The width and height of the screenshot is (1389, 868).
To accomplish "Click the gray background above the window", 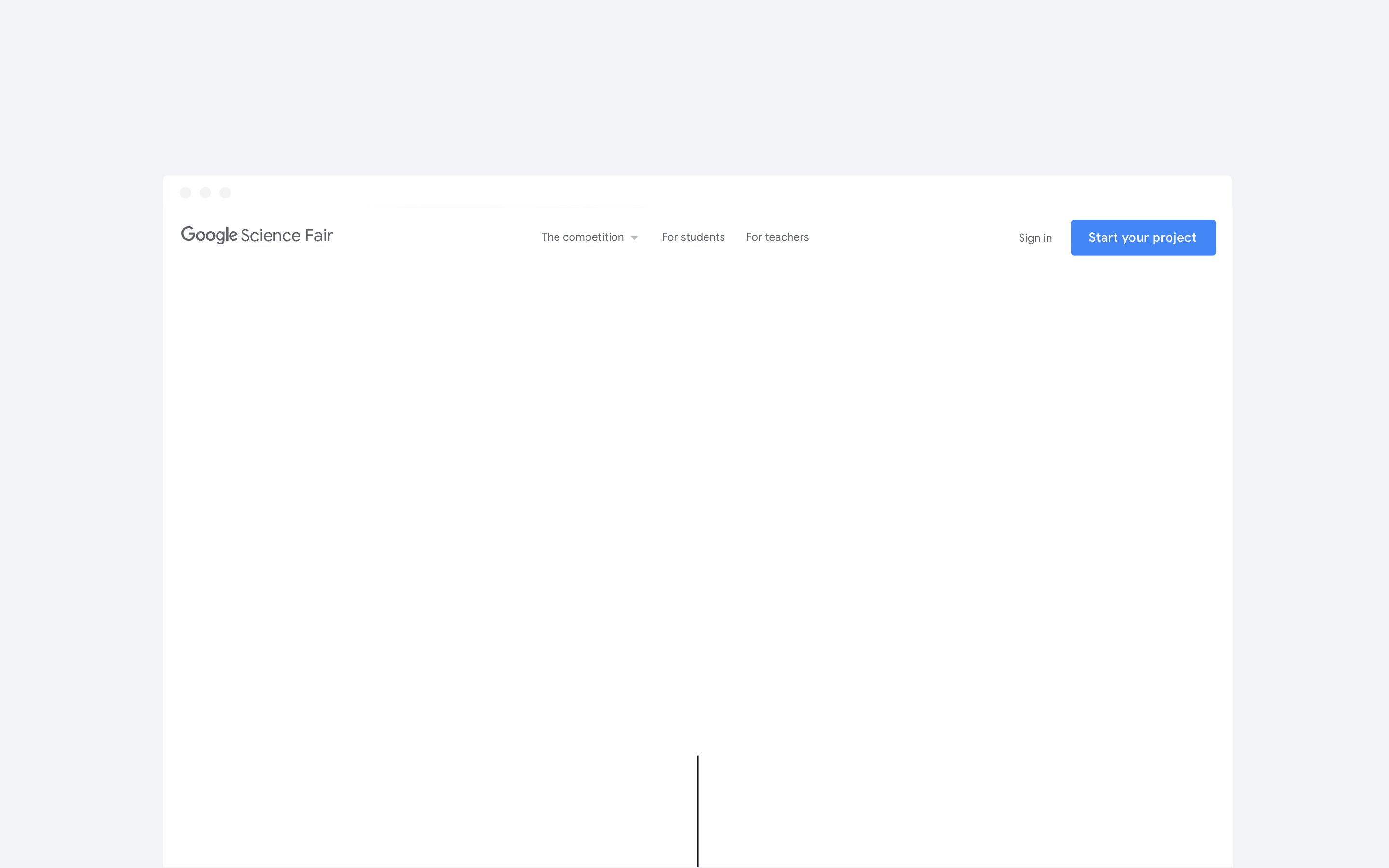I will tap(694, 86).
